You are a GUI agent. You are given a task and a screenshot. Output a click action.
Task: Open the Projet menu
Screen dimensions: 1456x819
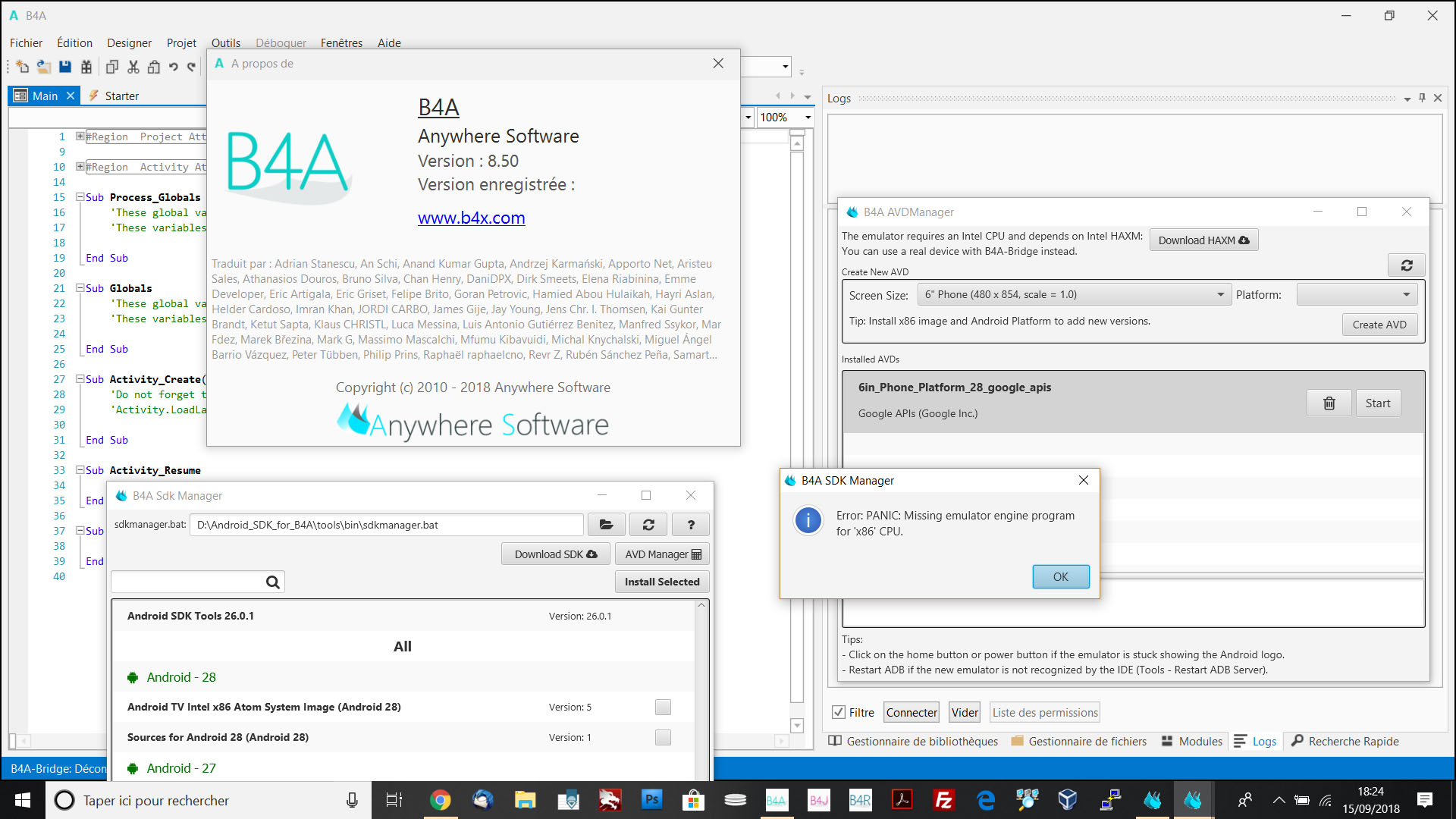[181, 43]
